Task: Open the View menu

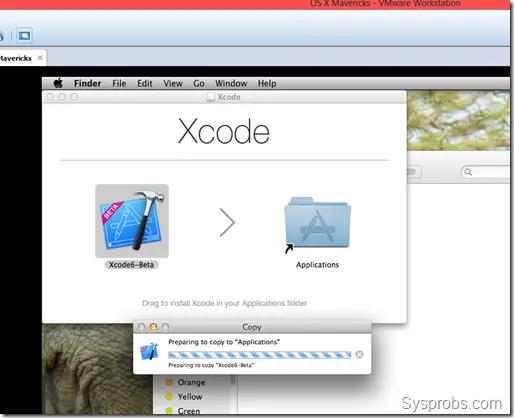Action: point(173,83)
